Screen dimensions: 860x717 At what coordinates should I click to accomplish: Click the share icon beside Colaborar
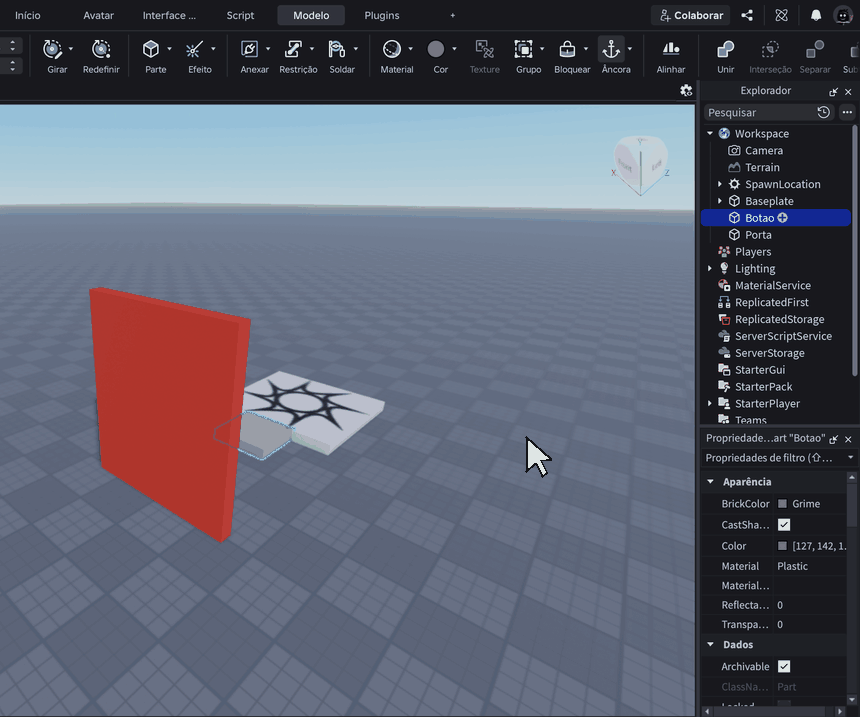pos(747,15)
